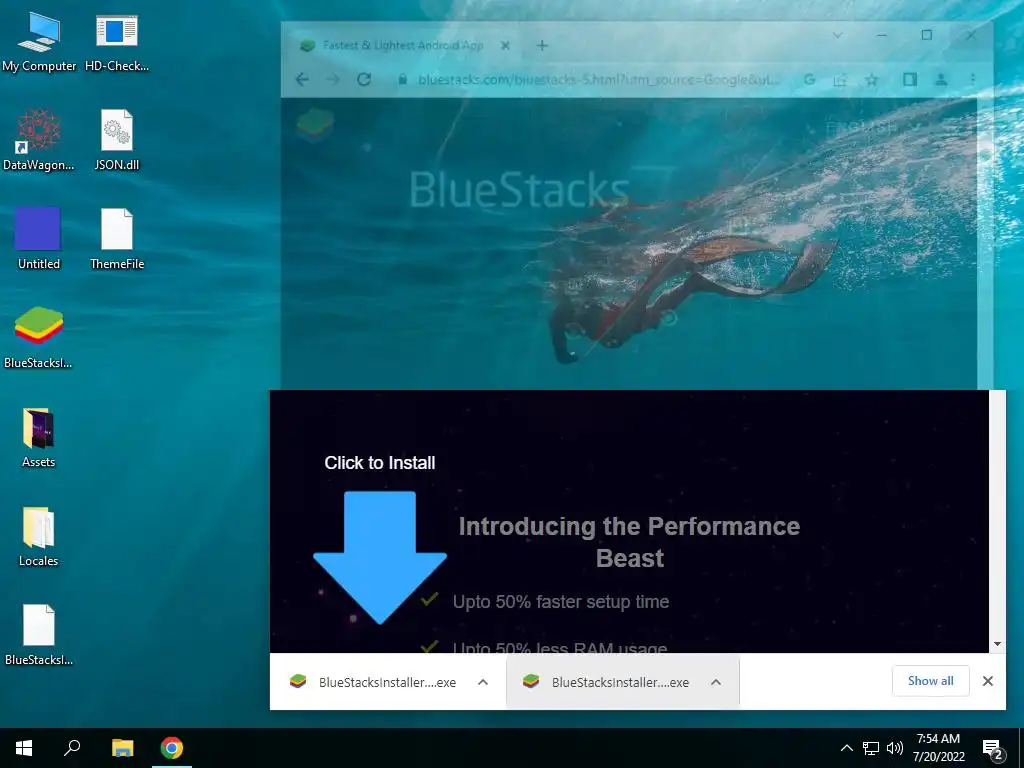Click the webpage vertical scrollbar track
This screenshot has width=1024, height=768.
[x=997, y=513]
